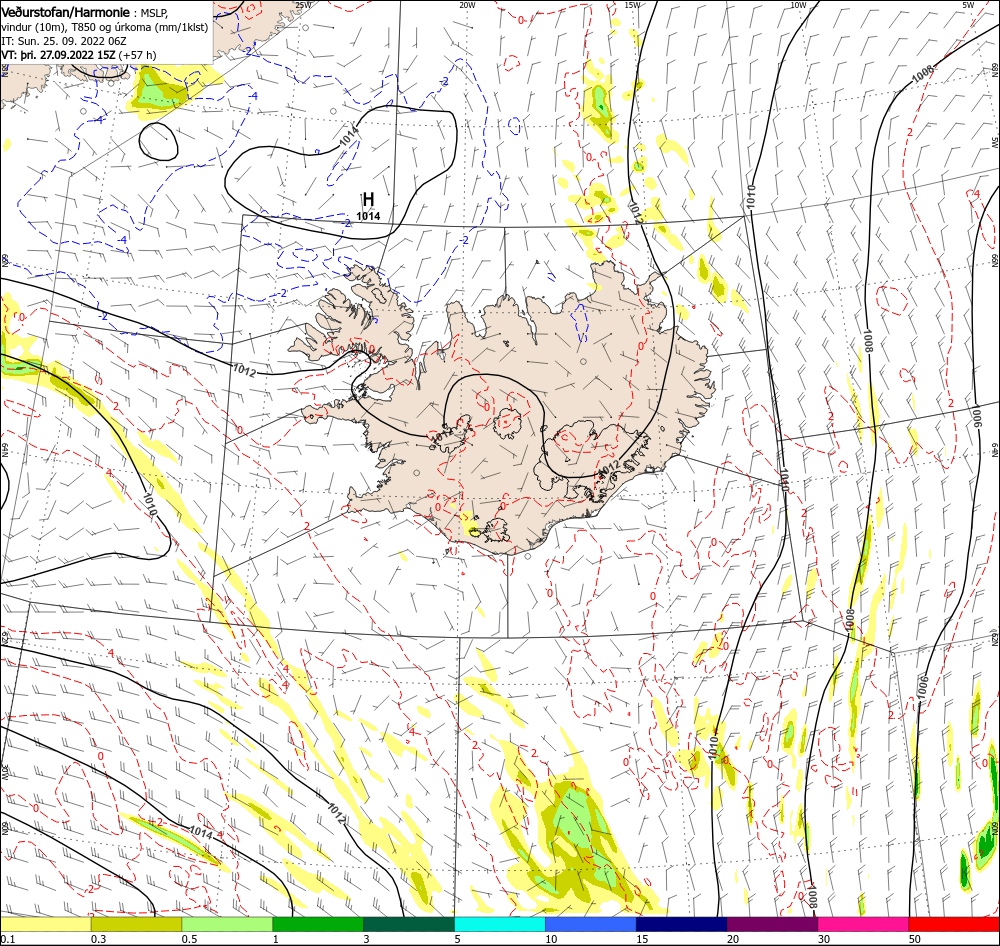
Task: Click the 25W longitude label
Action: pyautogui.click(x=304, y=5)
